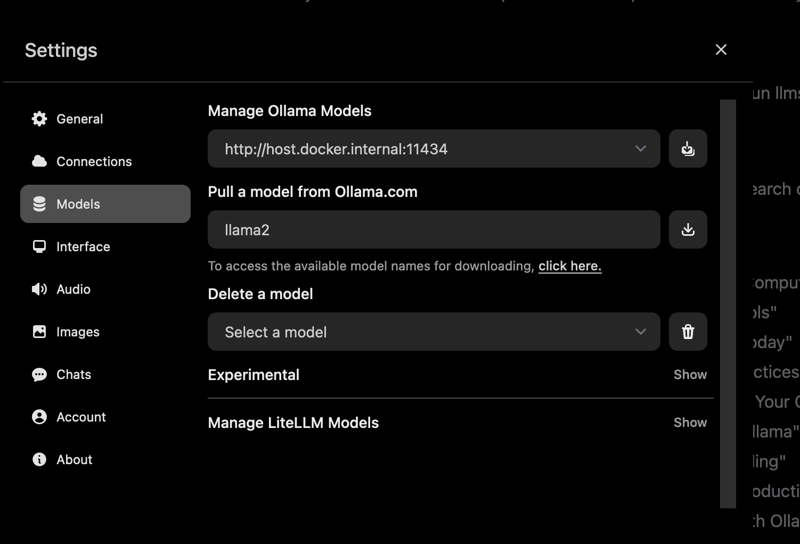Show the Experimental section

(x=690, y=375)
